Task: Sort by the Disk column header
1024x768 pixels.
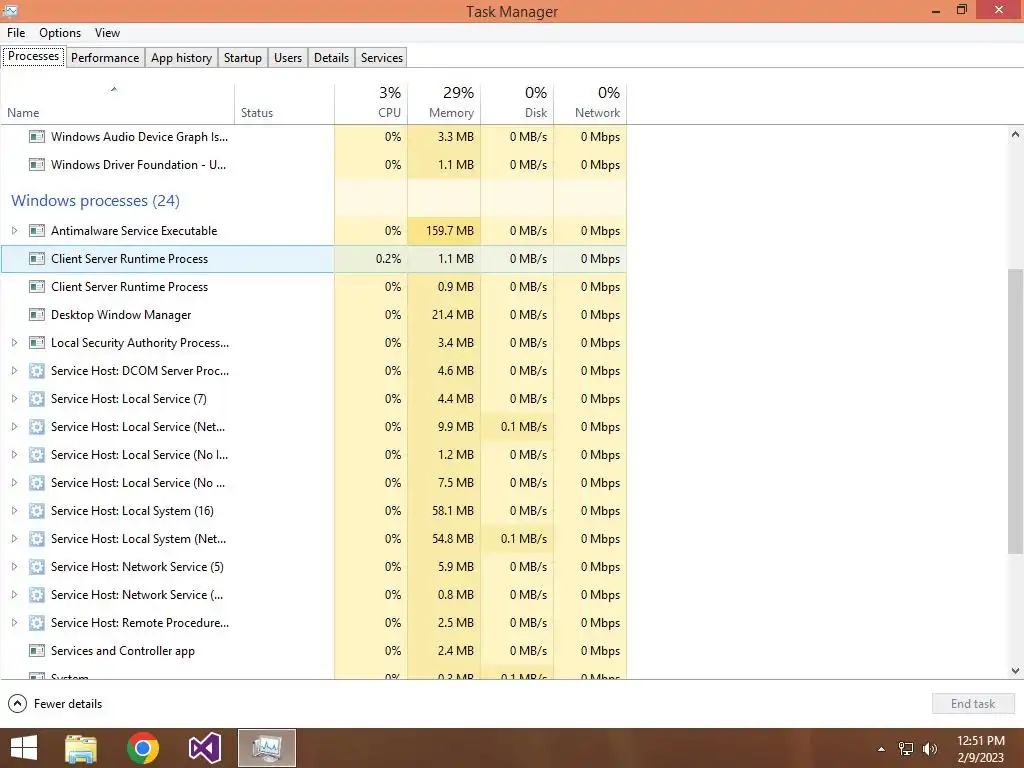Action: coord(517,104)
